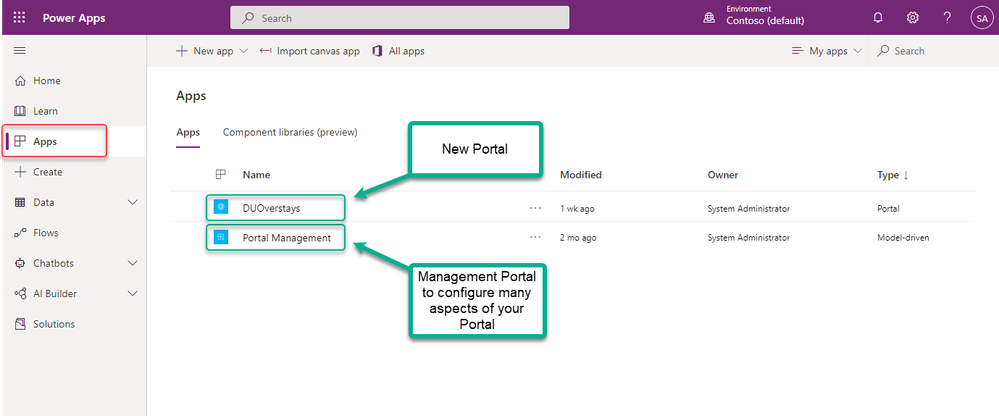The height and width of the screenshot is (416, 999).
Task: Click All apps Office button
Action: pyautogui.click(x=398, y=51)
